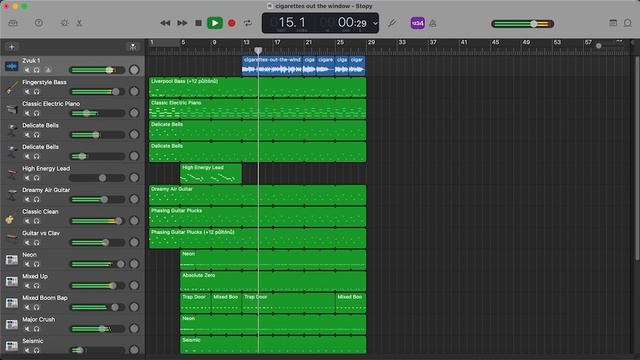Click bar 33 on the ruler
The image size is (640, 360).
click(x=402, y=42)
